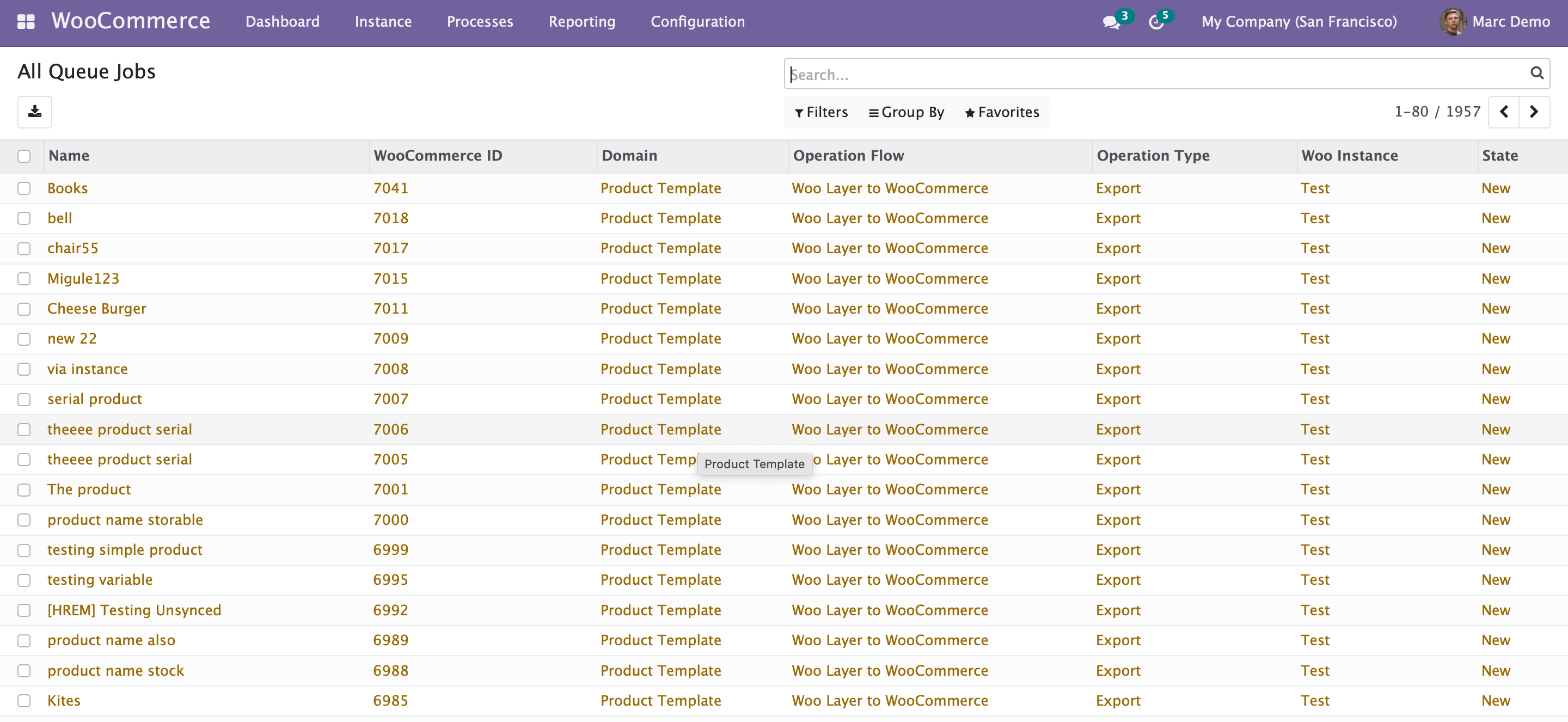Open the conversations message icon
Image resolution: width=1568 pixels, height=722 pixels.
1111,22
